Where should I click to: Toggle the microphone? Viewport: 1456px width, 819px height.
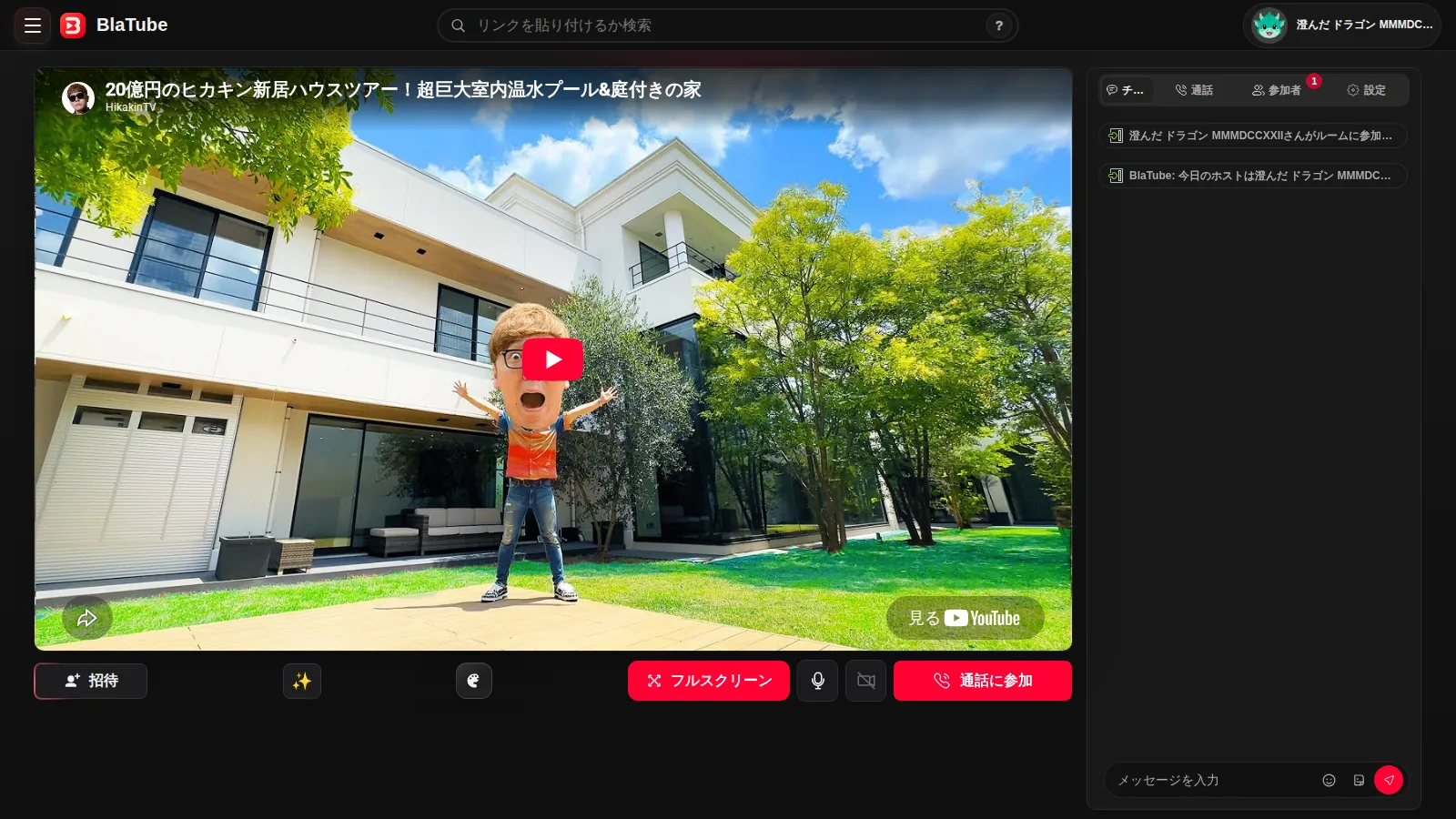[x=818, y=681]
